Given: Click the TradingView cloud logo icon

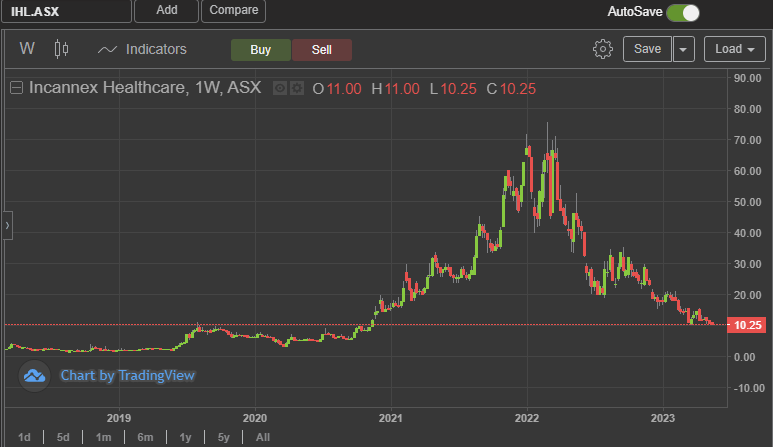Looking at the screenshot, I should (35, 376).
